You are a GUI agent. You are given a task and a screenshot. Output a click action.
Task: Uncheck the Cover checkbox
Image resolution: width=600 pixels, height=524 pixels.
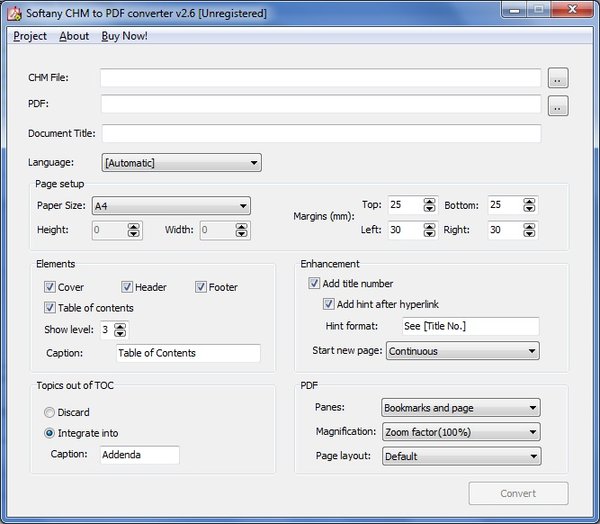coord(50,288)
